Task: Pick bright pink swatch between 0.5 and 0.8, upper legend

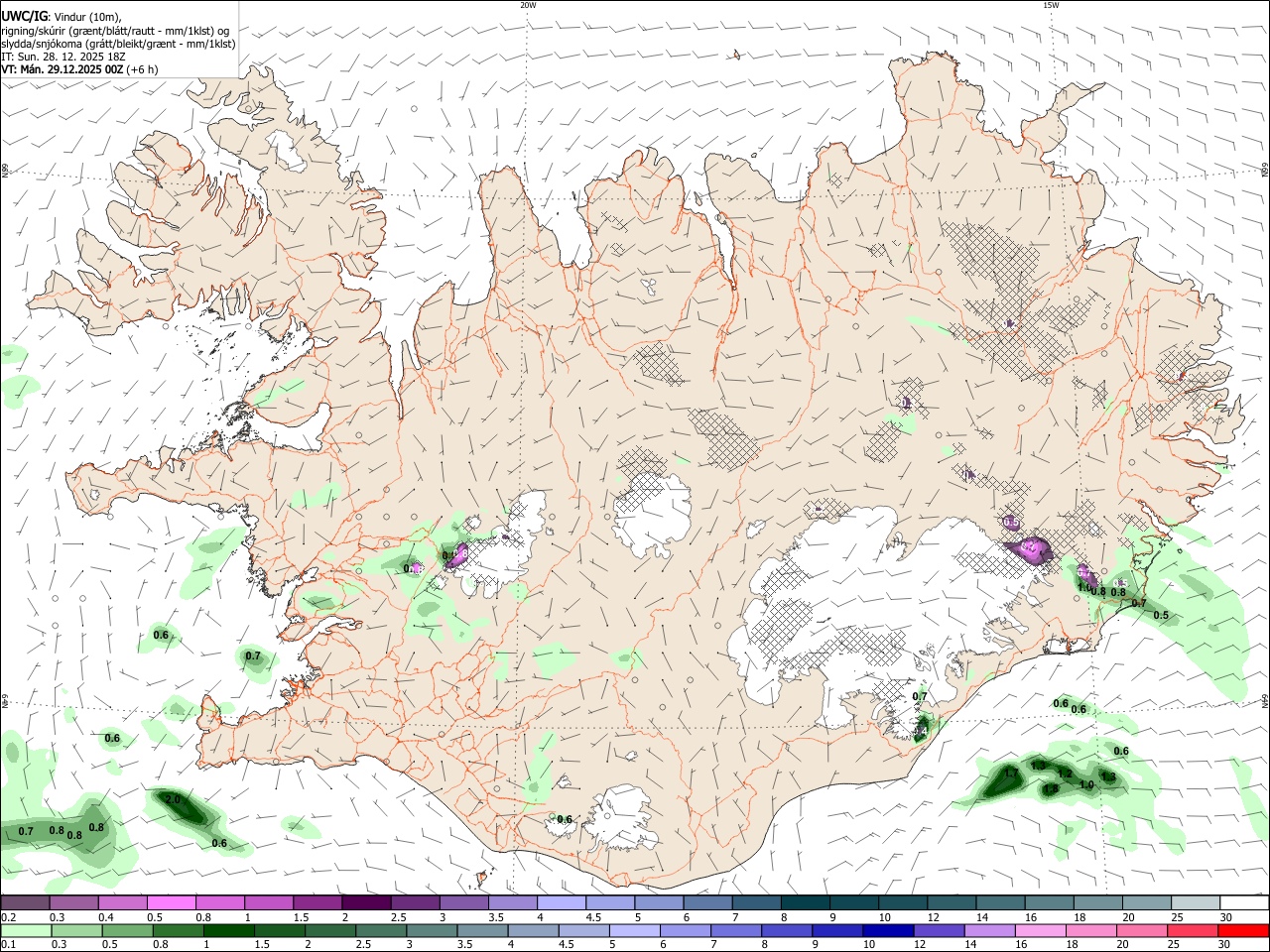Action: 171,902
